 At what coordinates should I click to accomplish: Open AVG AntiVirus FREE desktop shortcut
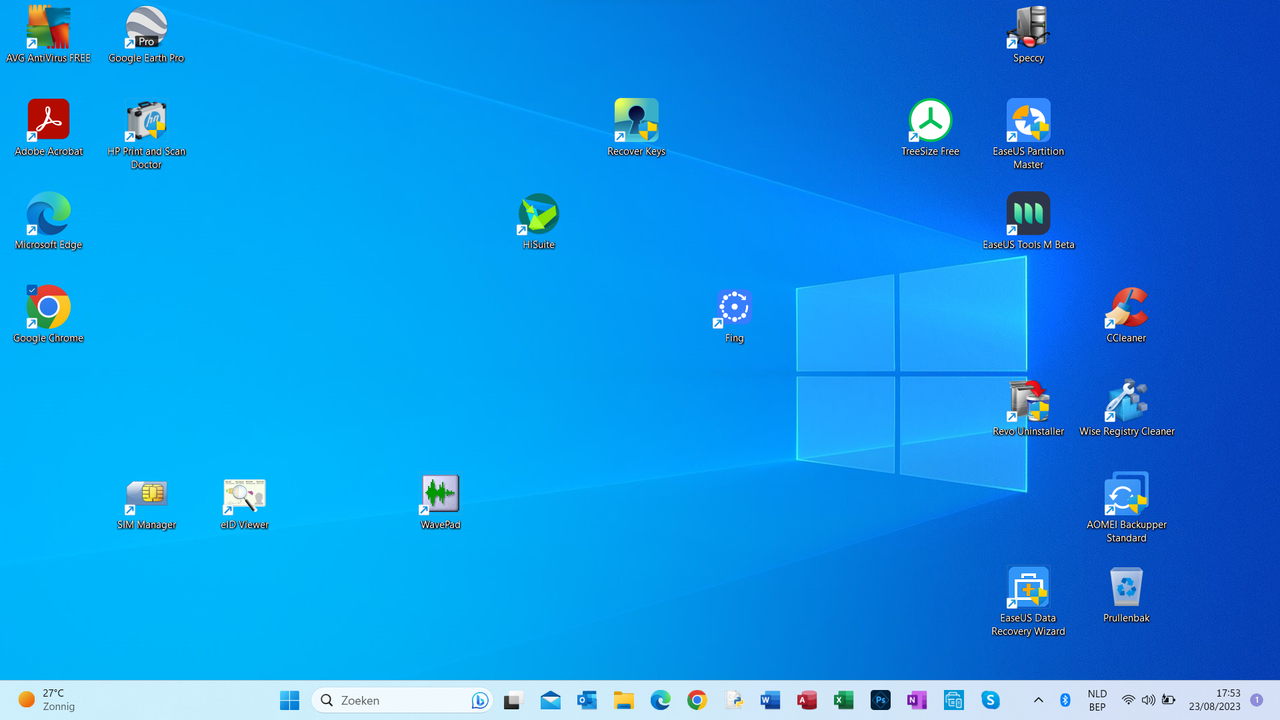48,34
